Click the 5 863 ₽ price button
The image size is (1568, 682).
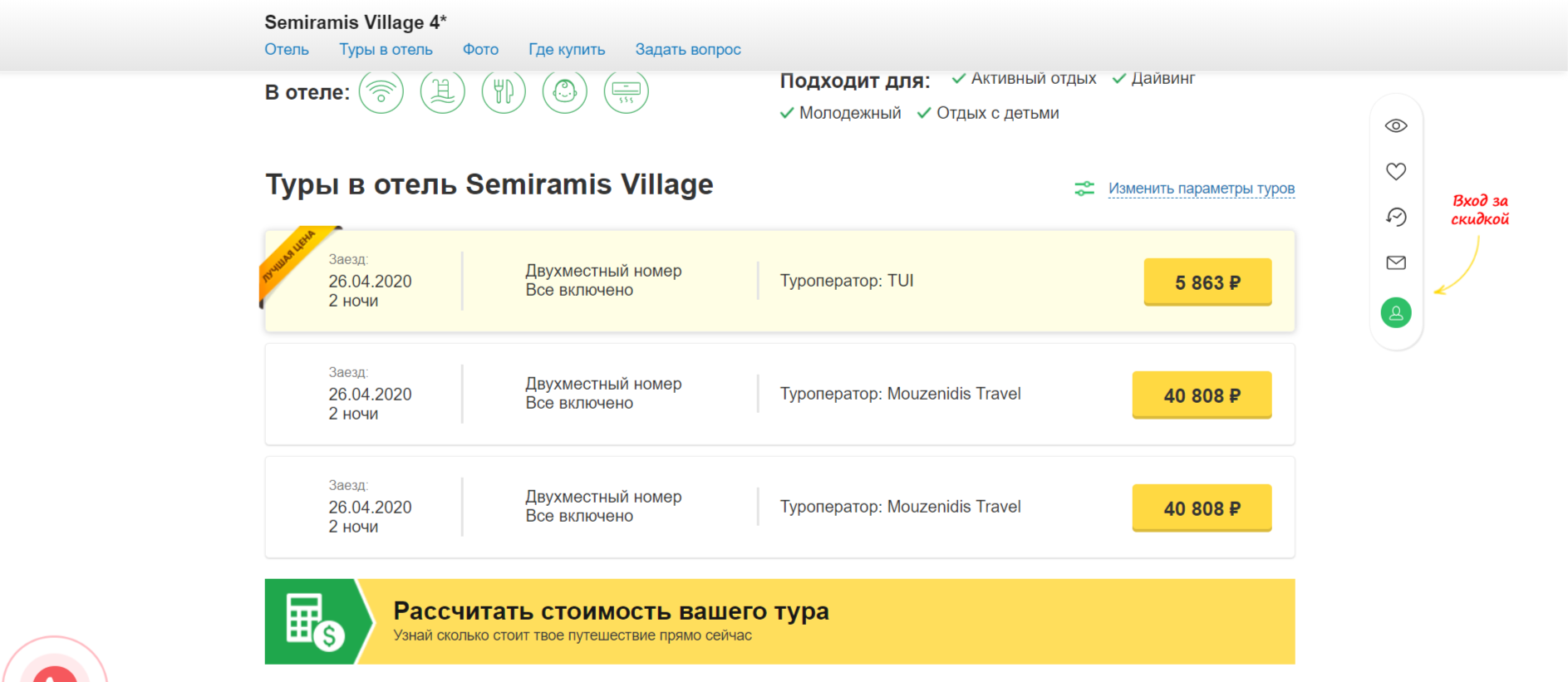coord(1207,282)
